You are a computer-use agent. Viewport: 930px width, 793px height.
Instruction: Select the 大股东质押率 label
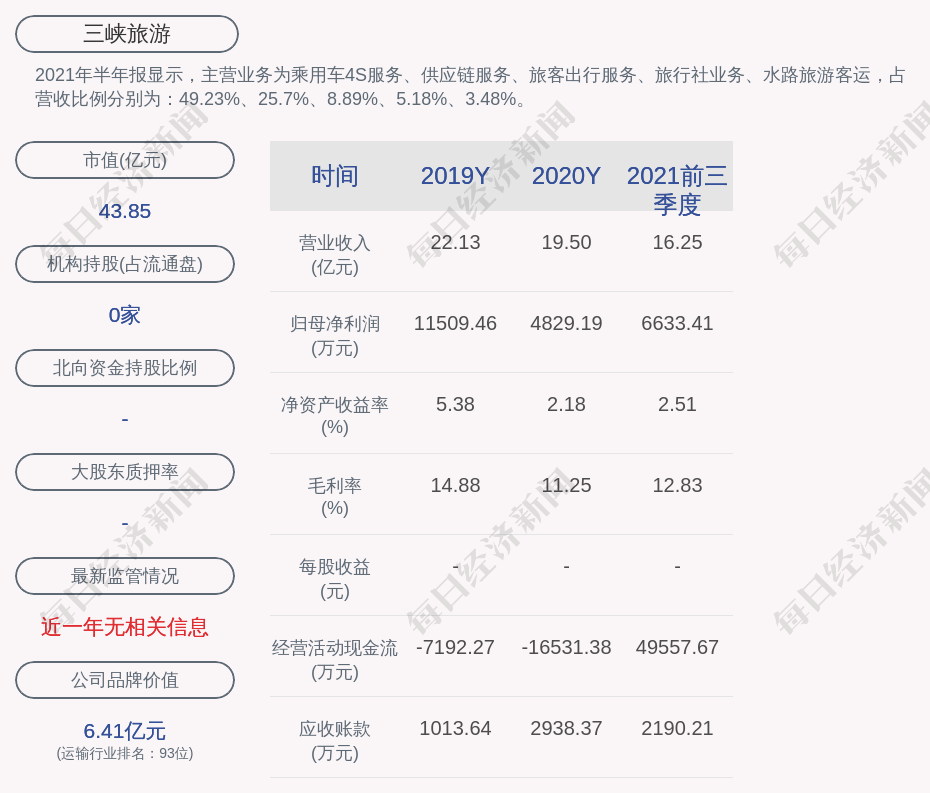pos(125,472)
